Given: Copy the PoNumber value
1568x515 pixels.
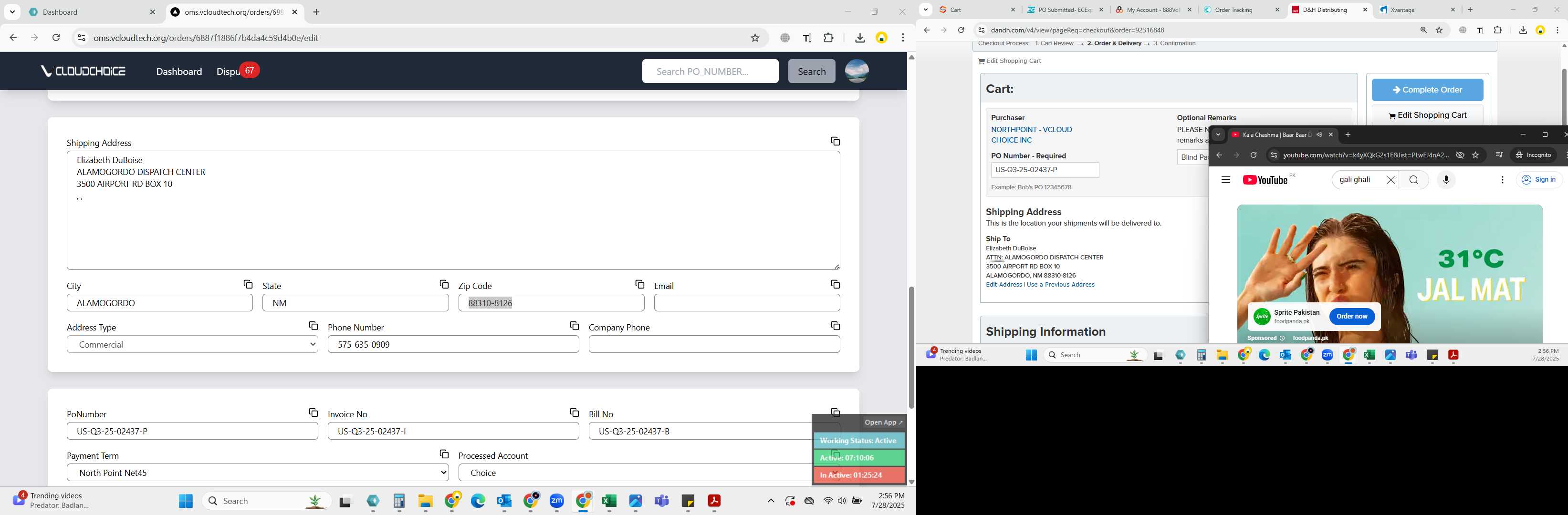Looking at the screenshot, I should [x=313, y=413].
